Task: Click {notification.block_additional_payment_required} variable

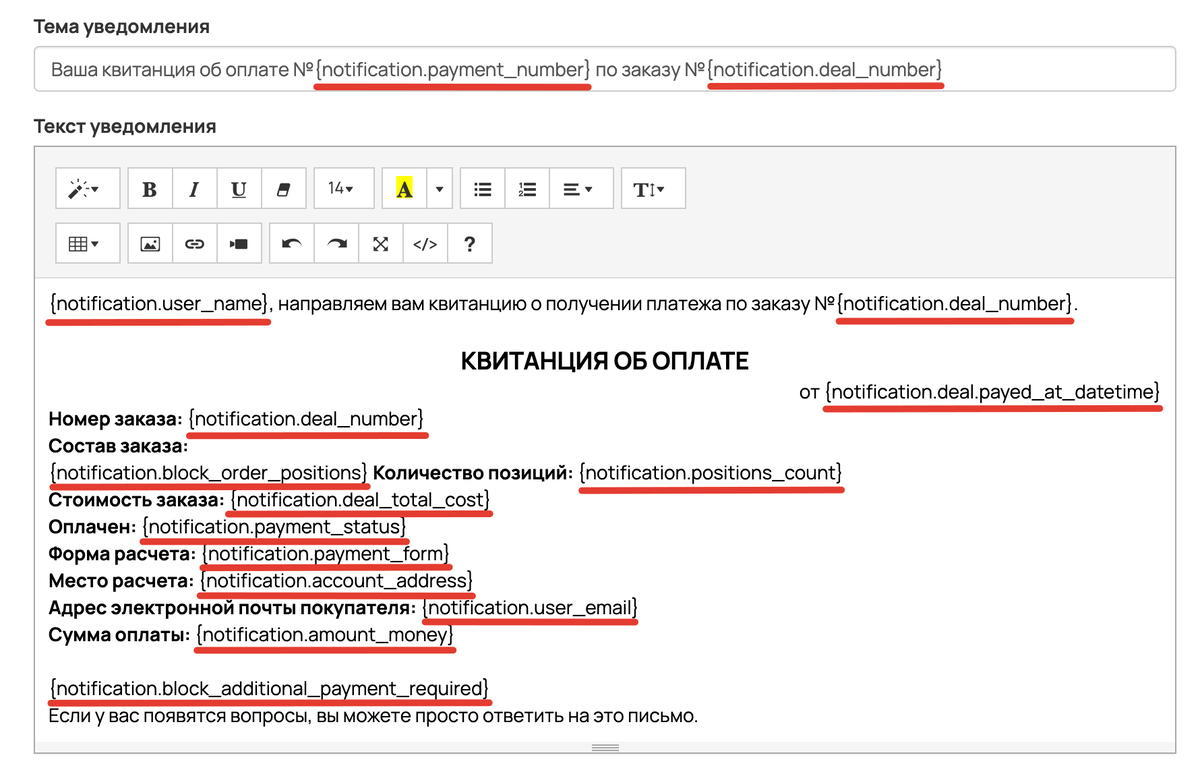Action: [270, 688]
